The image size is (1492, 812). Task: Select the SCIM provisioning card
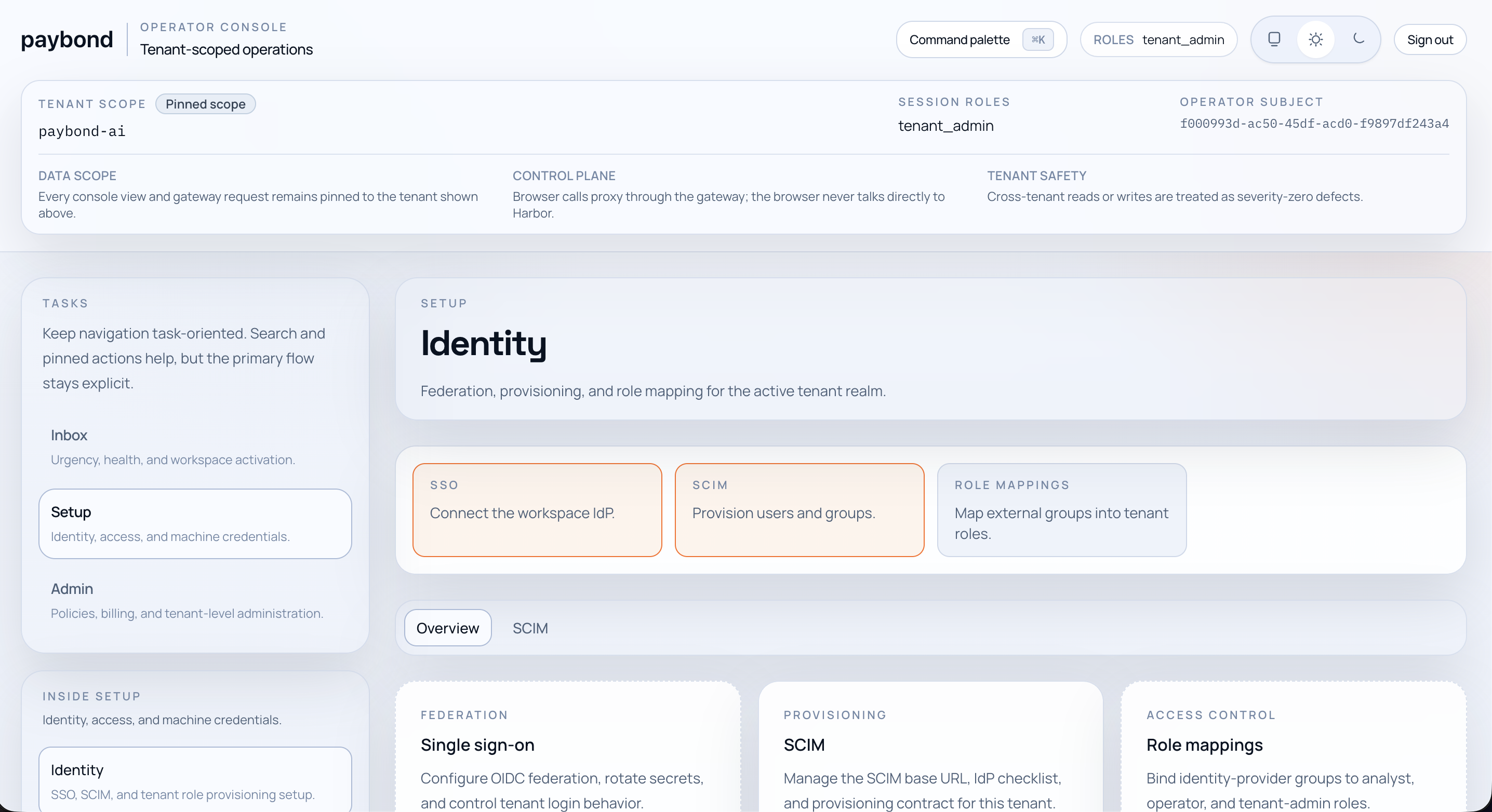click(800, 509)
